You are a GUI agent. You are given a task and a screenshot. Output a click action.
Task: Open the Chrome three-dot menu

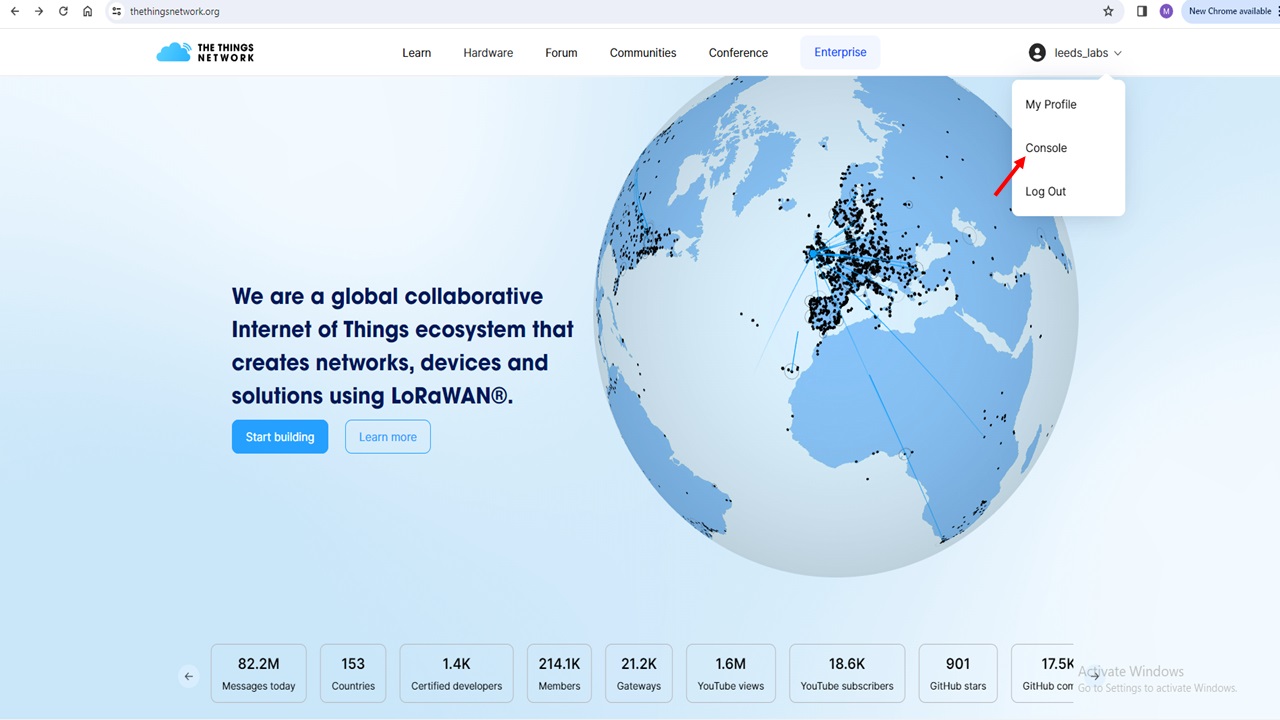pyautogui.click(x=1277, y=11)
